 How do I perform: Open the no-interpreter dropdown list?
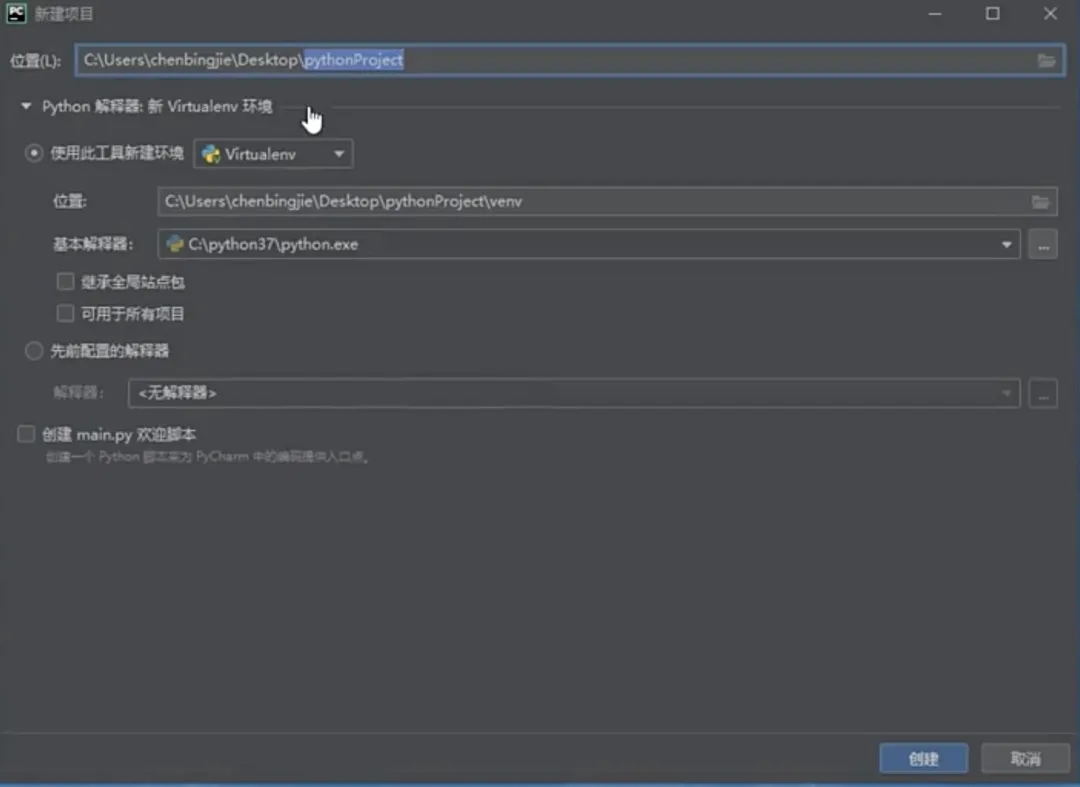(x=574, y=394)
